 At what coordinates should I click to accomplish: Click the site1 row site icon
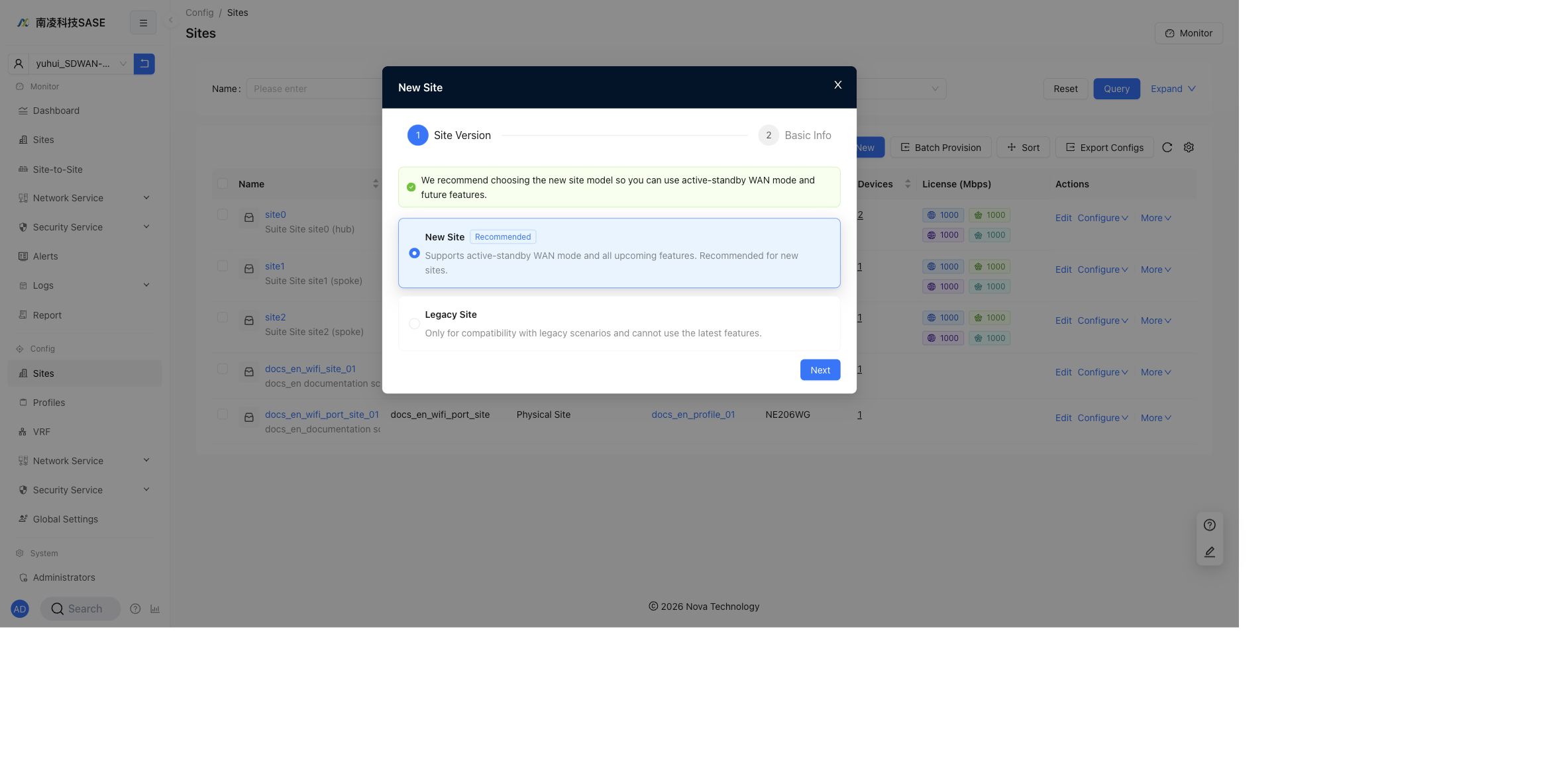point(249,269)
